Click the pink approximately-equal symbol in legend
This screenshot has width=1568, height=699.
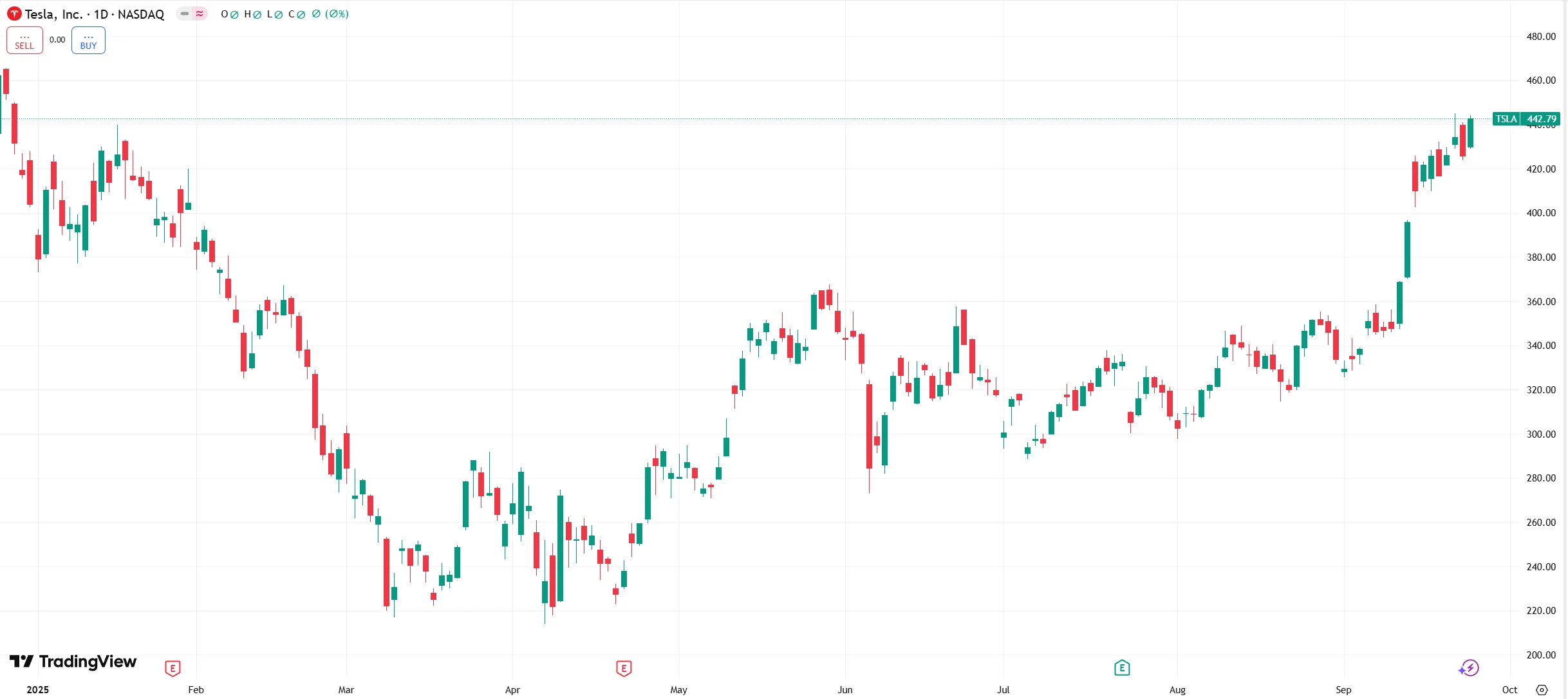200,14
